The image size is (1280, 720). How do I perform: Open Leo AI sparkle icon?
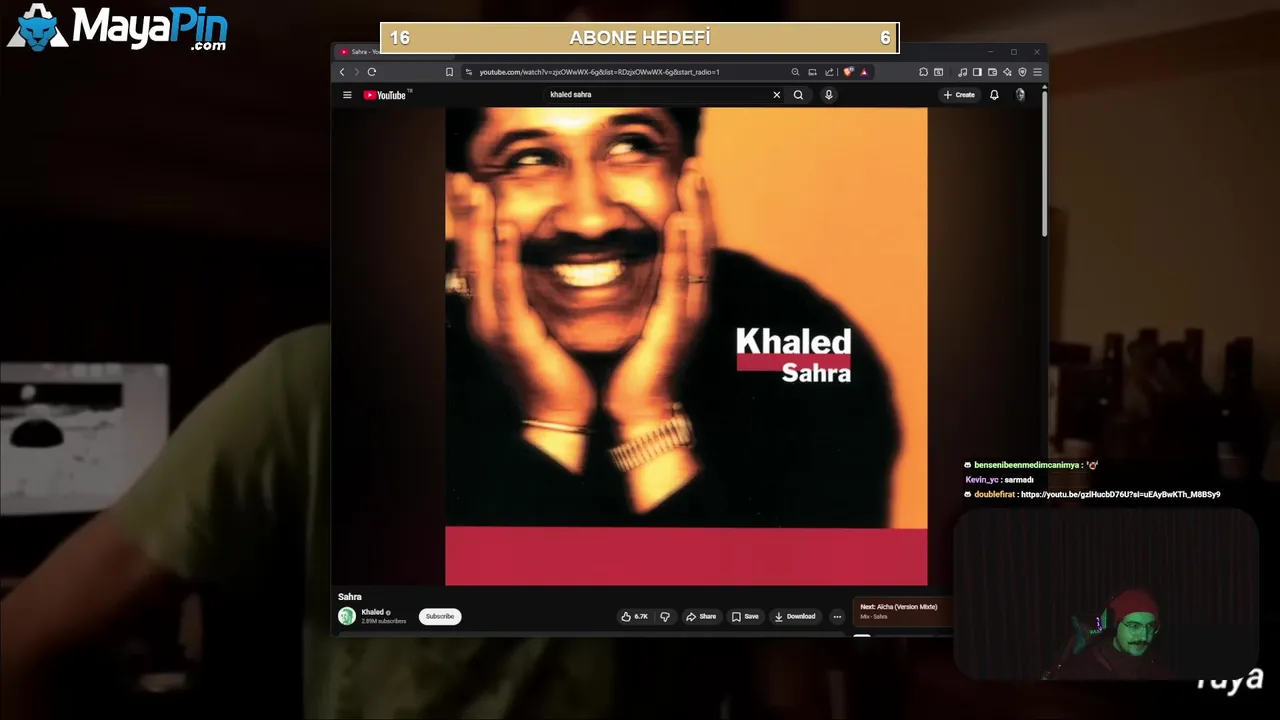coord(1007,72)
